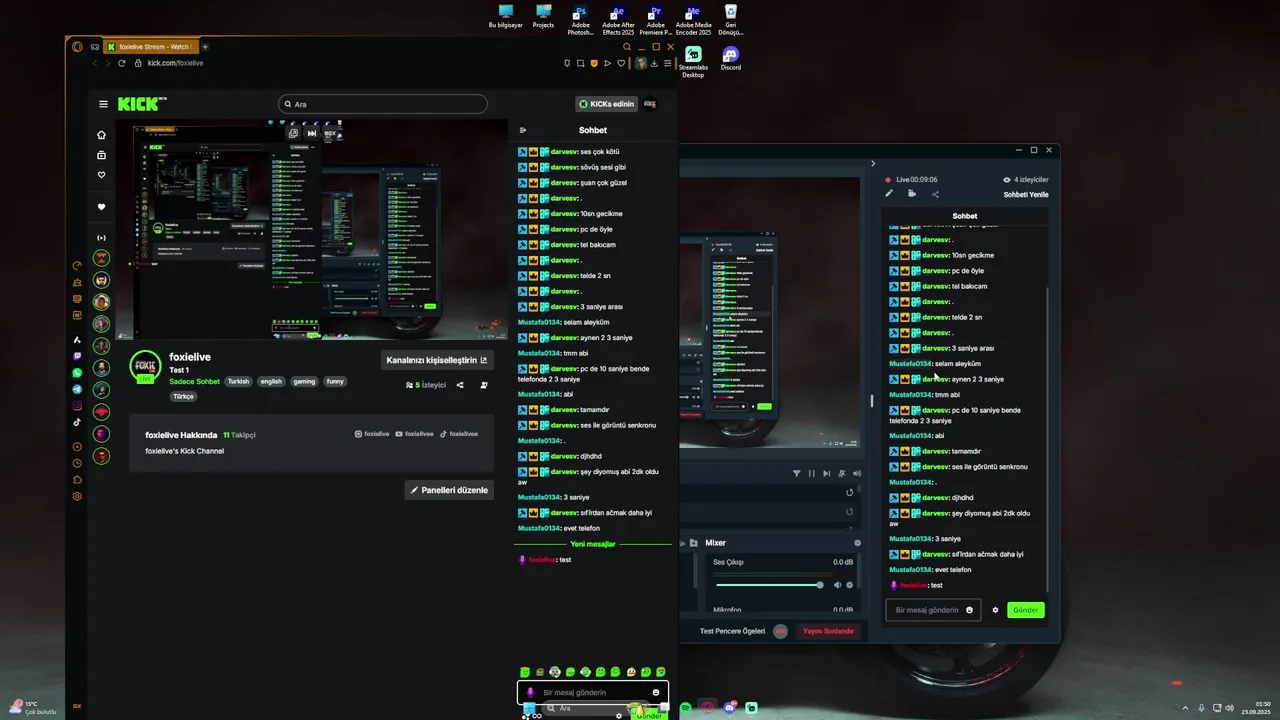Select the foxielive Stream browser tab
Screen dimensions: 1280x720
153,47
